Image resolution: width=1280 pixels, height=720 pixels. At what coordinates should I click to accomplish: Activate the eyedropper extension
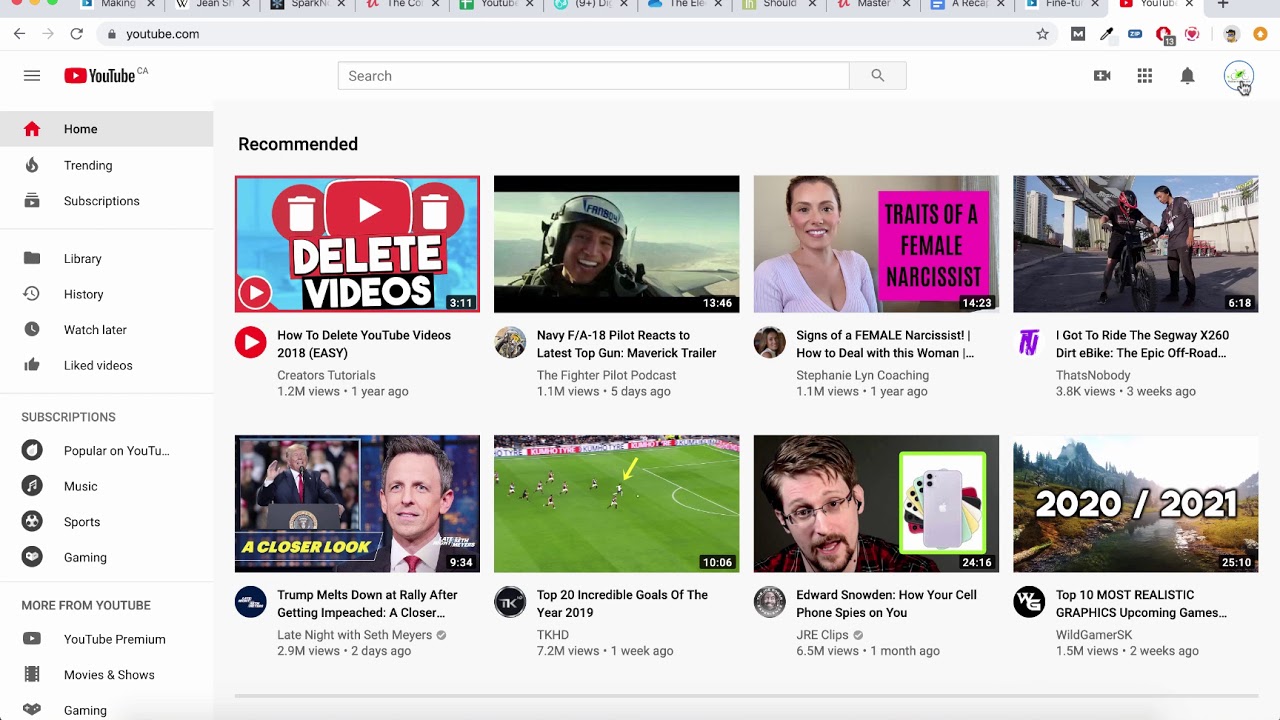tap(1106, 34)
